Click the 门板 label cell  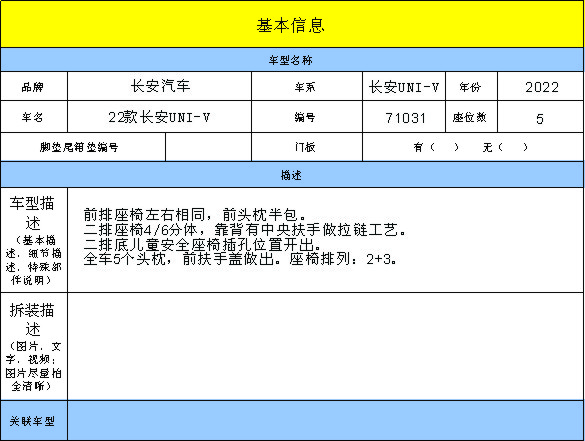[x=307, y=147]
